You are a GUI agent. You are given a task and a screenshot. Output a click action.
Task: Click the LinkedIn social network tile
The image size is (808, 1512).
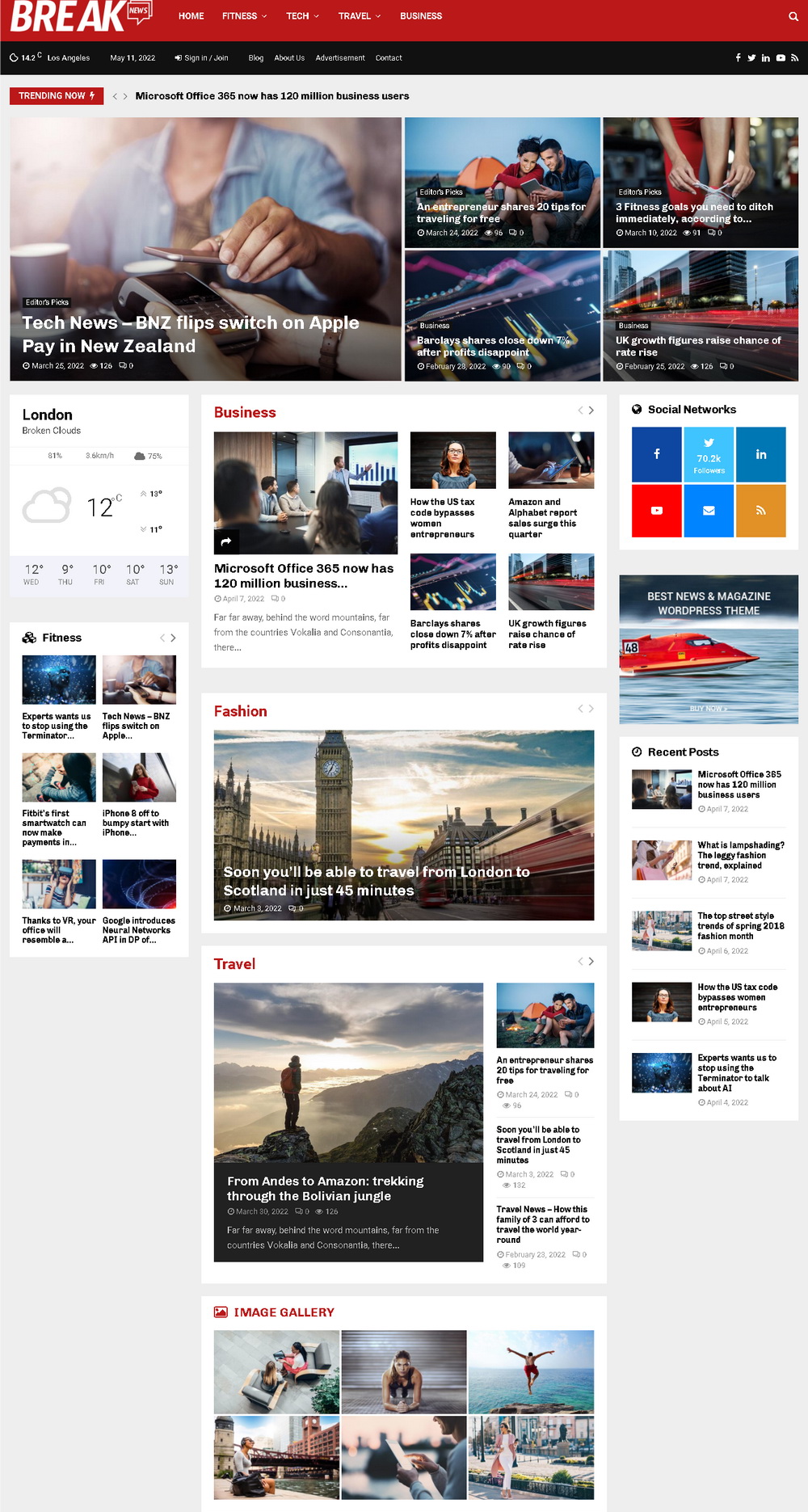click(x=760, y=454)
